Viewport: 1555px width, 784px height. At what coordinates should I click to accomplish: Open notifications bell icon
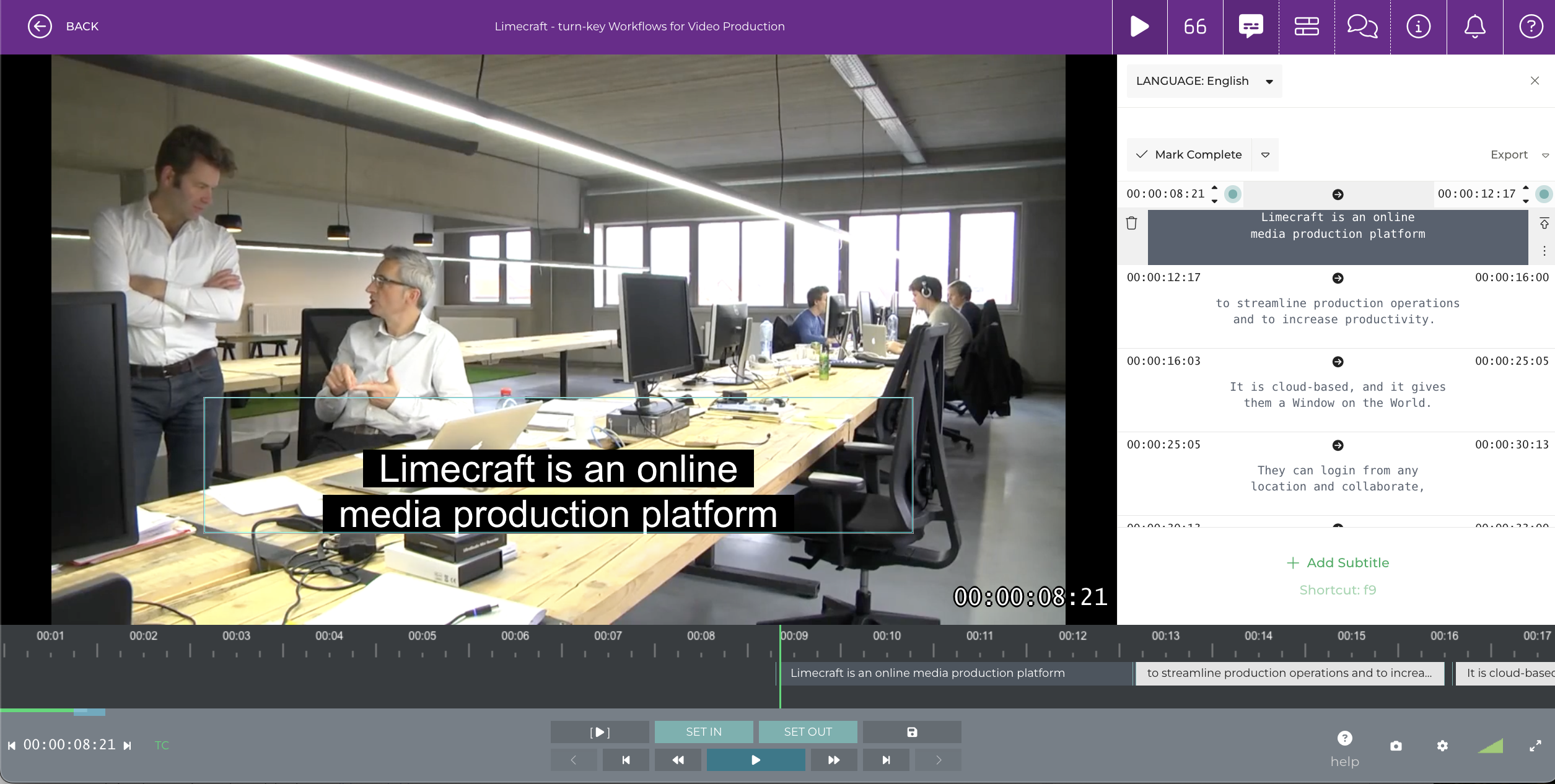point(1474,27)
